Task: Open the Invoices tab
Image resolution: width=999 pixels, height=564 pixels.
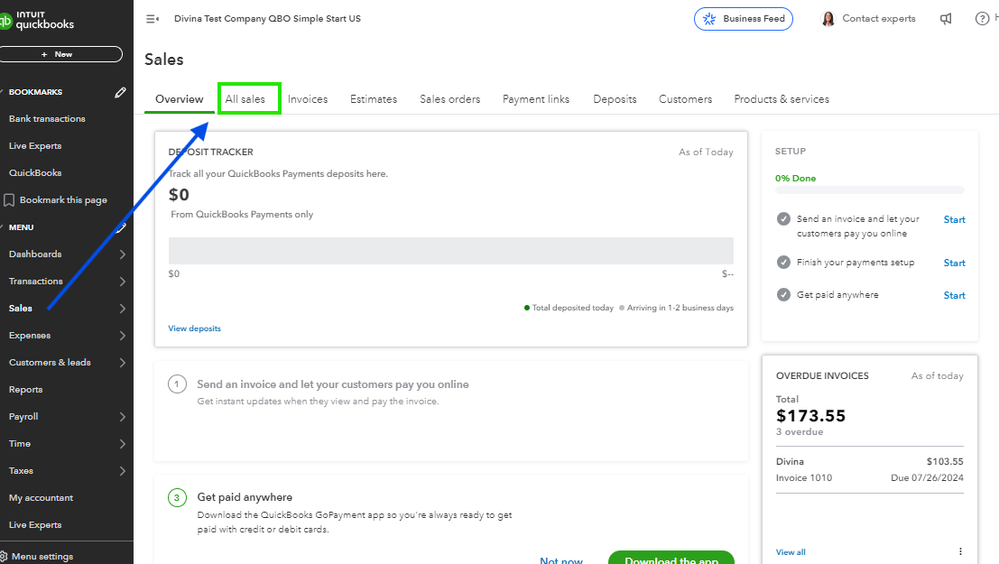Action: click(308, 99)
